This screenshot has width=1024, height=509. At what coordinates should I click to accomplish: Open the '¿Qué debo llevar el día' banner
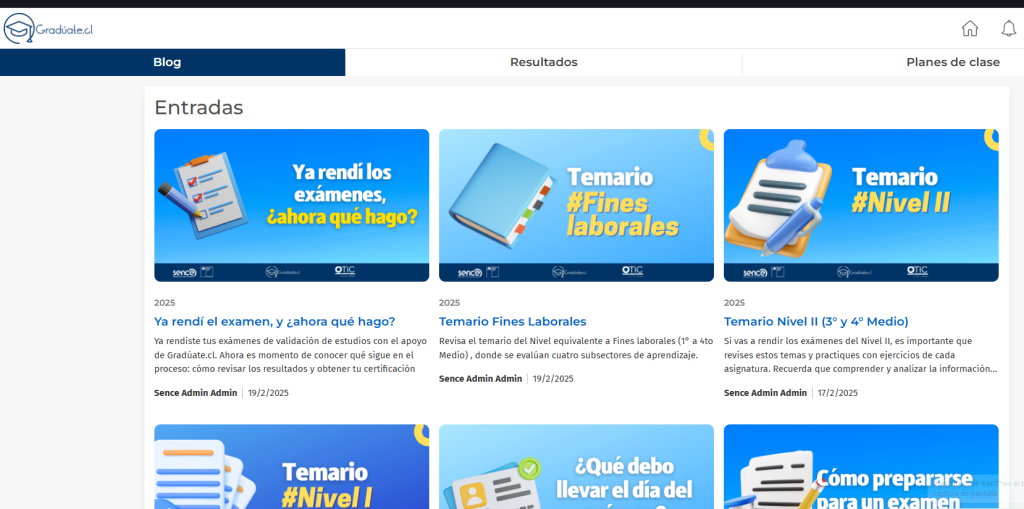coord(576,466)
